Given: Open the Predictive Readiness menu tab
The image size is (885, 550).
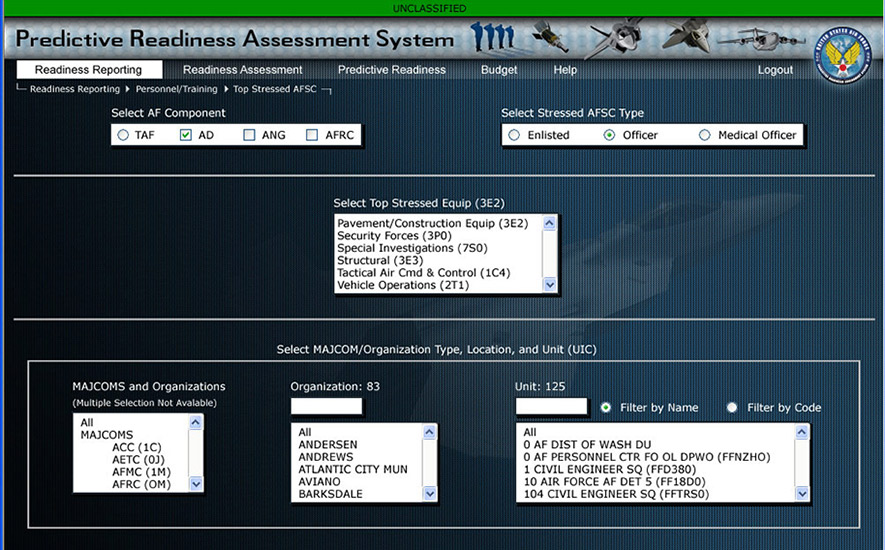Looking at the screenshot, I should [391, 70].
